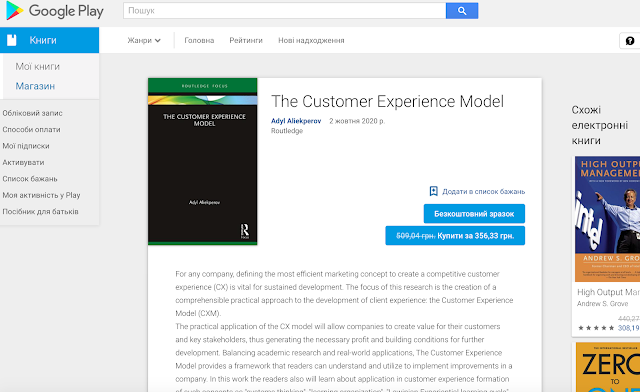Open Мої підписки link

click(x=26, y=146)
